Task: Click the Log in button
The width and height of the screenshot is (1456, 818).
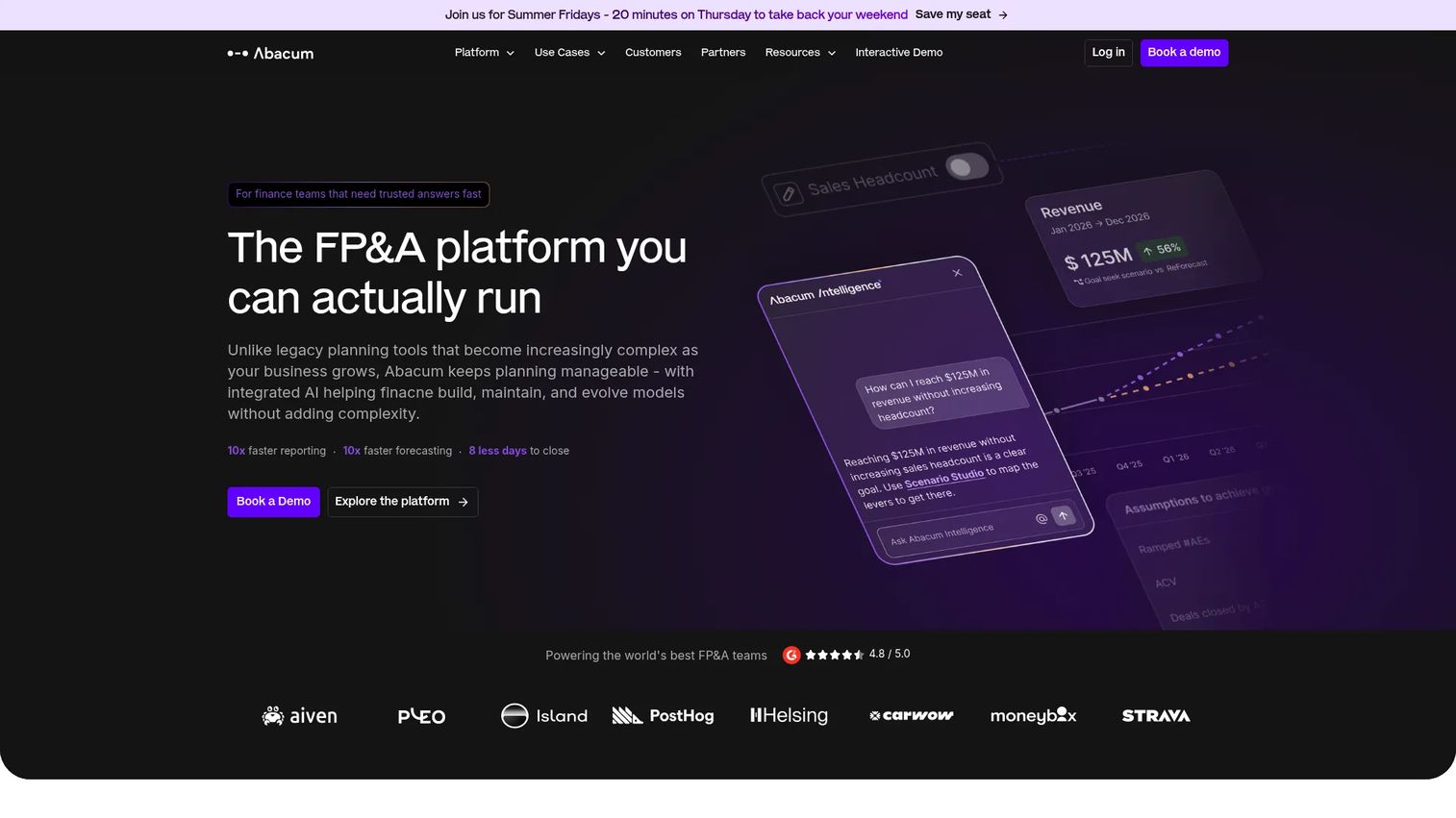Action: pos(1108,53)
